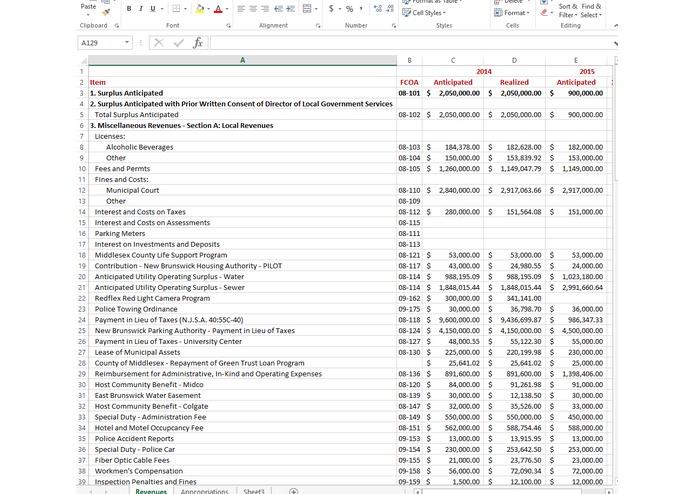695x494 pixels.
Task: Click the 'Total Surplus Anticipated' cell
Action: [242, 115]
